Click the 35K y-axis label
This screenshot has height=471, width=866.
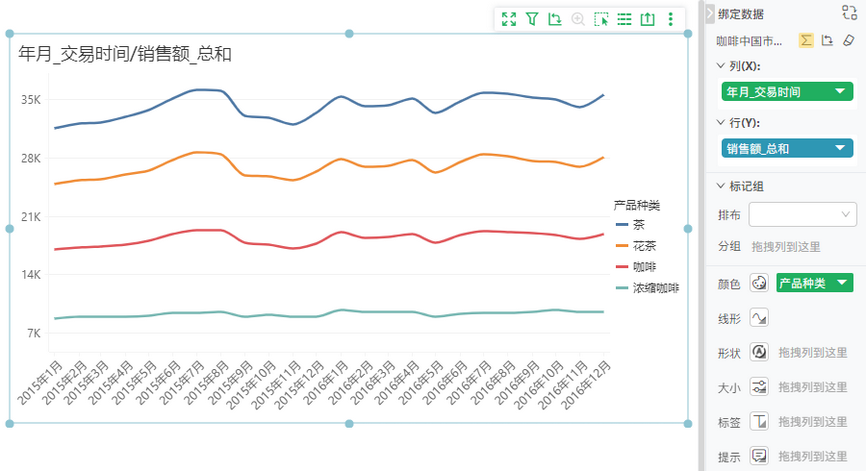click(x=31, y=100)
